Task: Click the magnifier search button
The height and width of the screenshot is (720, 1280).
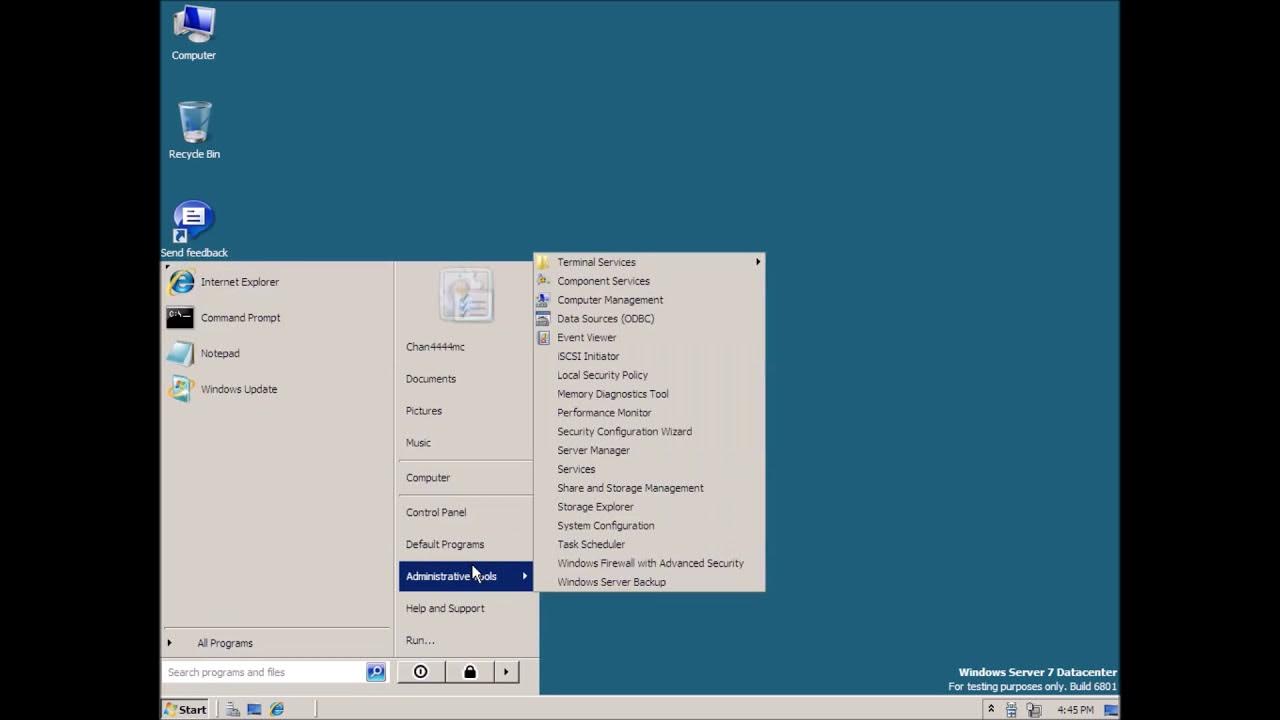Action: click(376, 672)
